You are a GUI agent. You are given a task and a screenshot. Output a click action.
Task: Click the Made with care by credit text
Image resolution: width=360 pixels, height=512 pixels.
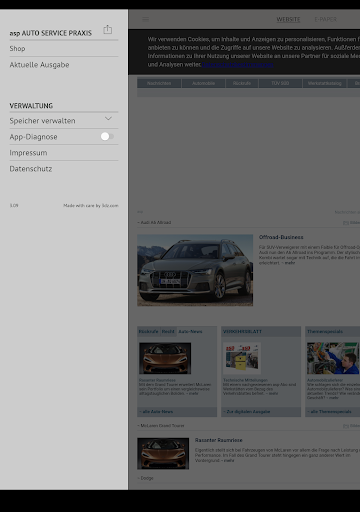pyautogui.click(x=91, y=206)
